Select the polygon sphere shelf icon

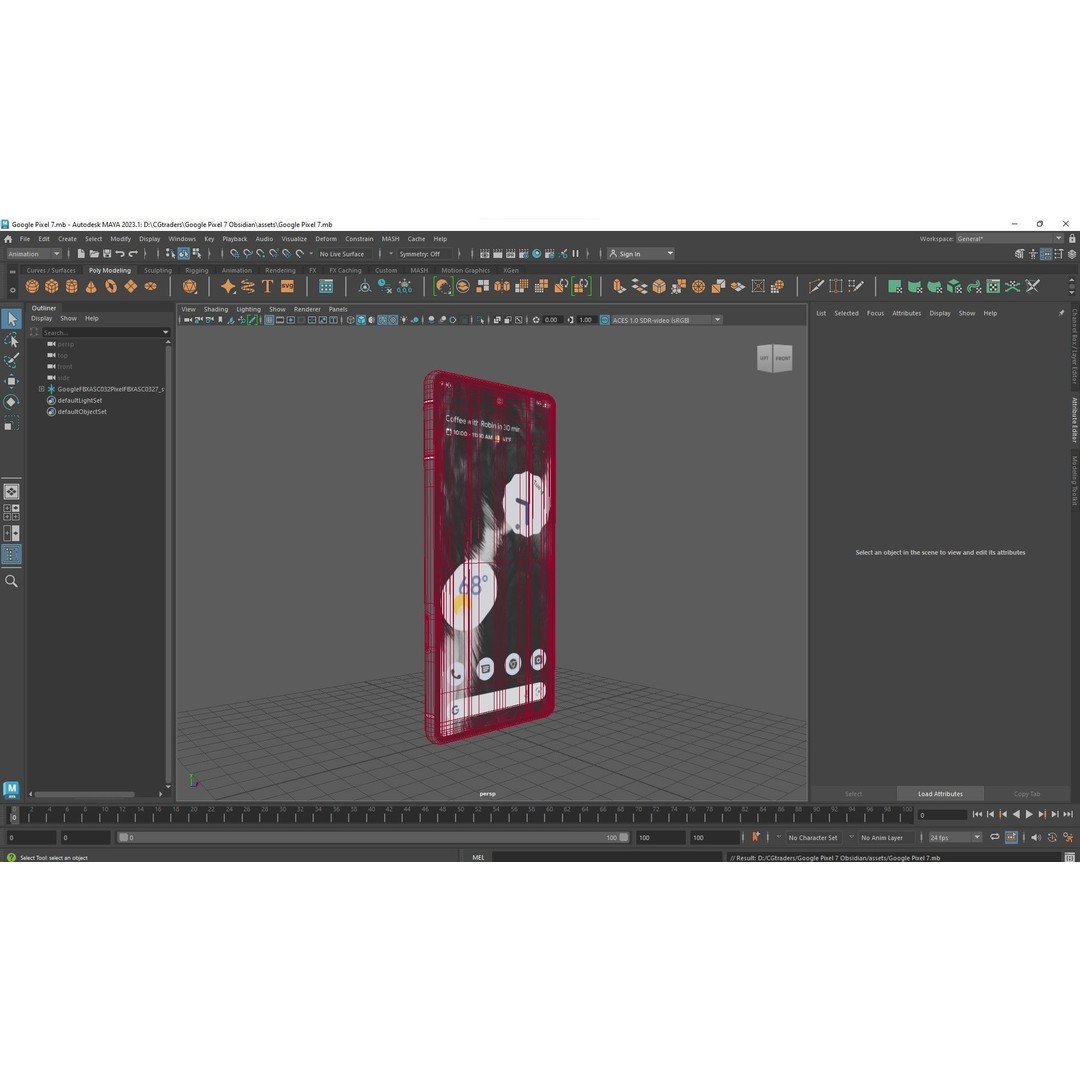(x=32, y=287)
